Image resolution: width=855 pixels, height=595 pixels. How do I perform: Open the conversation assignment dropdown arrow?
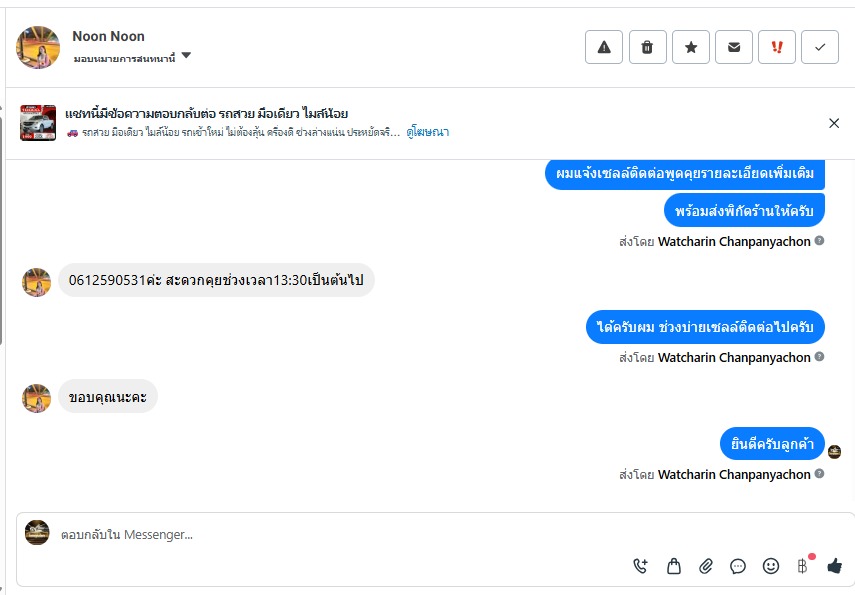click(186, 56)
